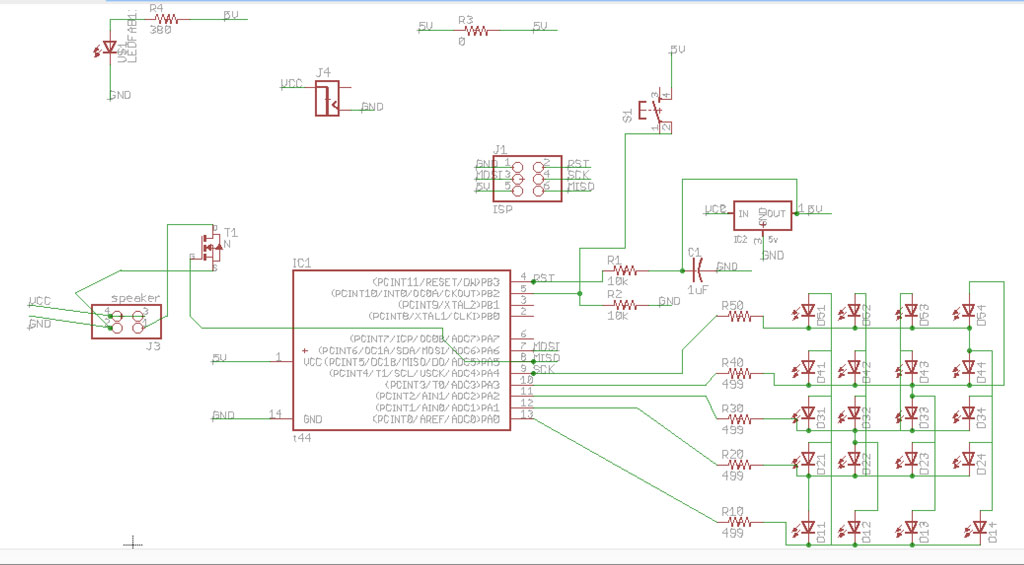Click the crosshair origin marker
Screen dimensions: 1024x565
click(x=133, y=542)
